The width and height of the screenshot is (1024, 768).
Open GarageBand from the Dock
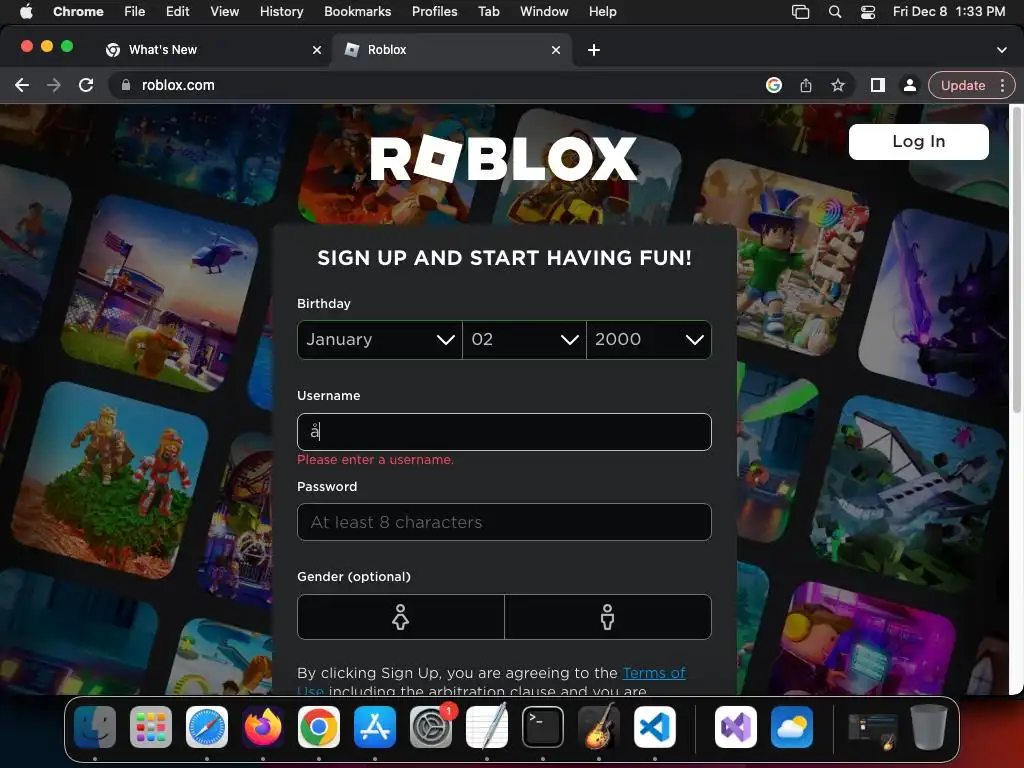pyautogui.click(x=599, y=727)
